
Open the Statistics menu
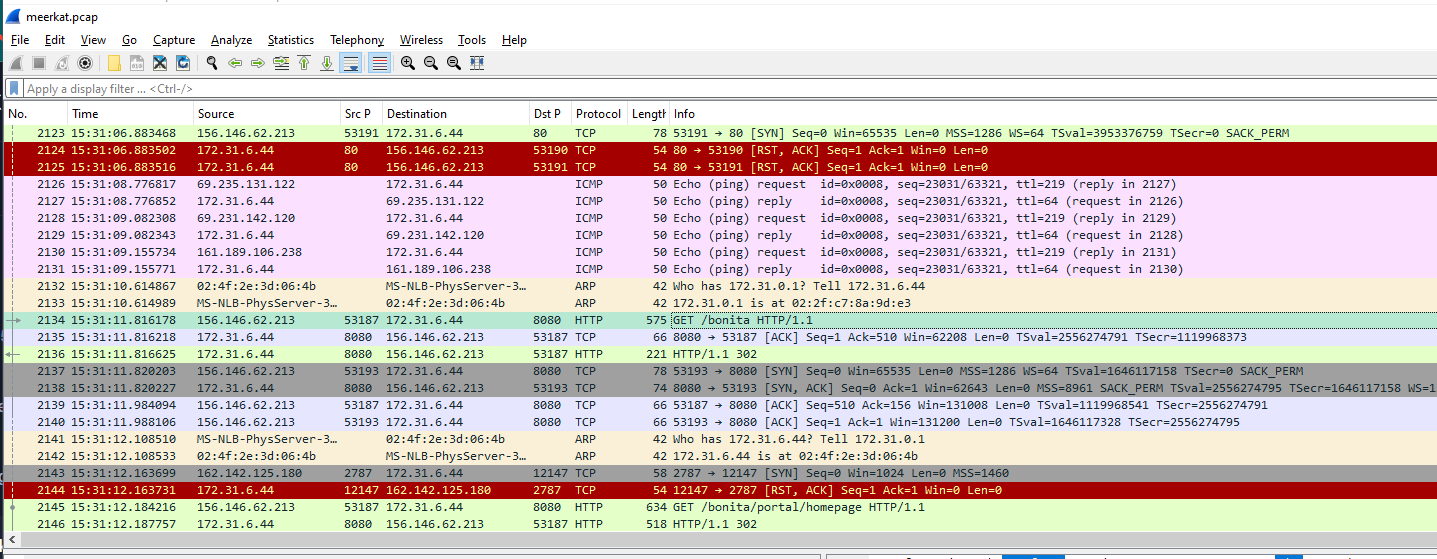290,40
